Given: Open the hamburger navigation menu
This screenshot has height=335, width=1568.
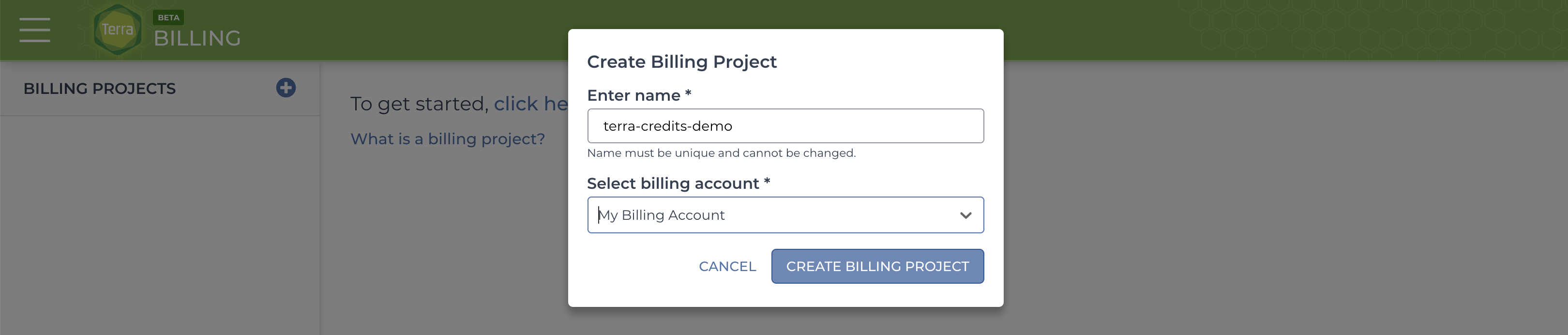Looking at the screenshot, I should tap(35, 30).
